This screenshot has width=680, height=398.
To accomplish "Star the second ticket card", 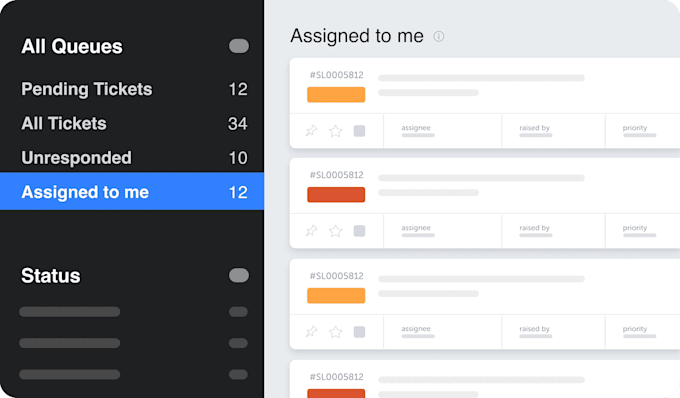I will pyautogui.click(x=336, y=231).
